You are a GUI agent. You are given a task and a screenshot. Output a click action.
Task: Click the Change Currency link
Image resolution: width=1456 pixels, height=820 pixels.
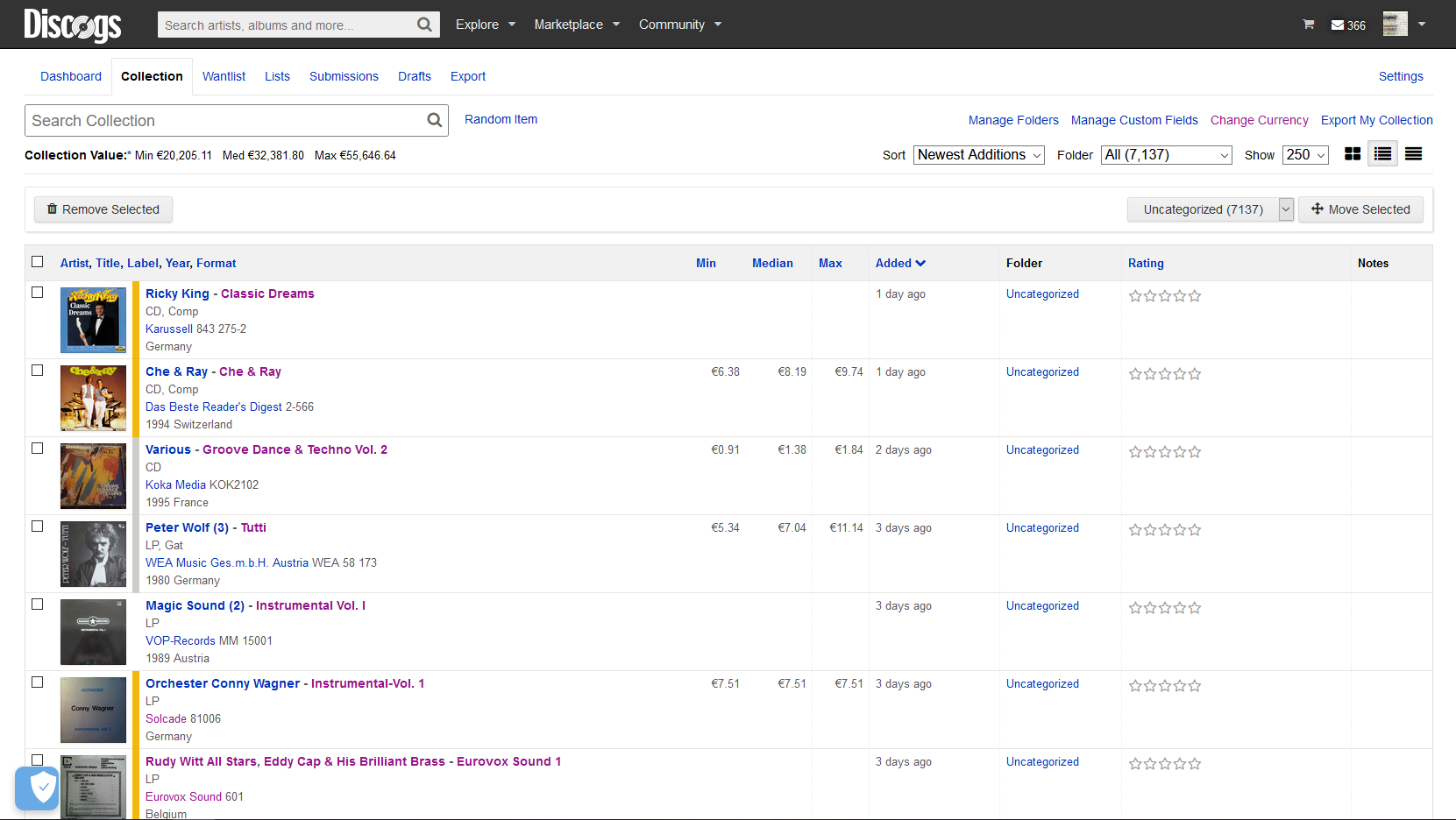point(1260,120)
